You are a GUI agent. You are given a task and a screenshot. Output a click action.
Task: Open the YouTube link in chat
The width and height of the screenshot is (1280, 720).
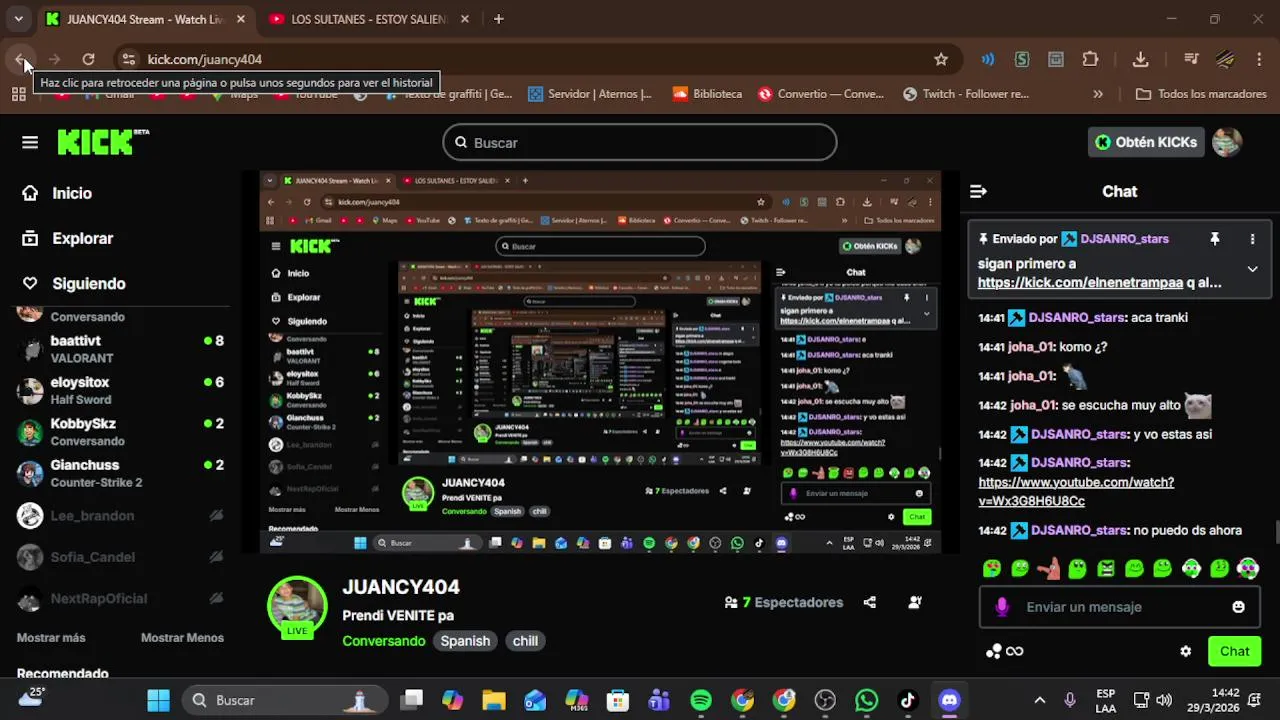1076,491
